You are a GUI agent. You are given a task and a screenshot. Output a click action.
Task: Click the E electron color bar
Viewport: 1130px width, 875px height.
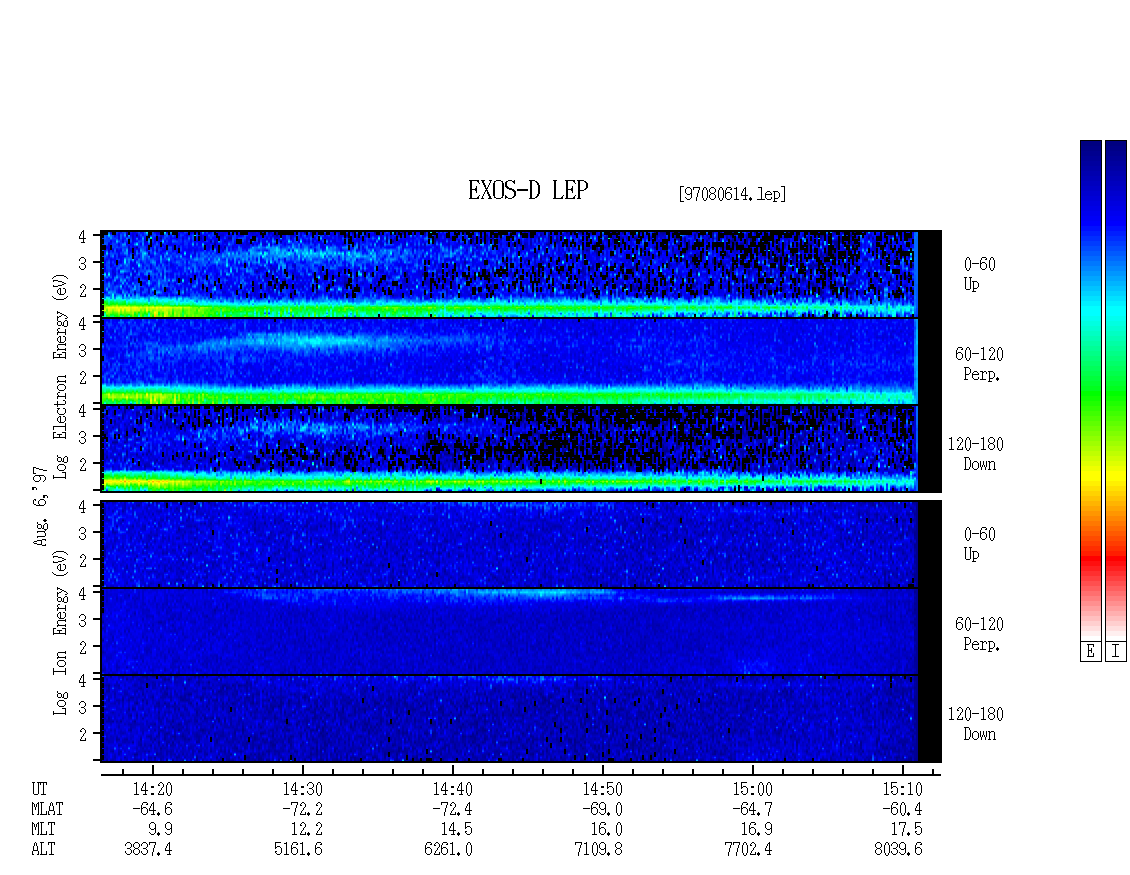coord(1090,389)
